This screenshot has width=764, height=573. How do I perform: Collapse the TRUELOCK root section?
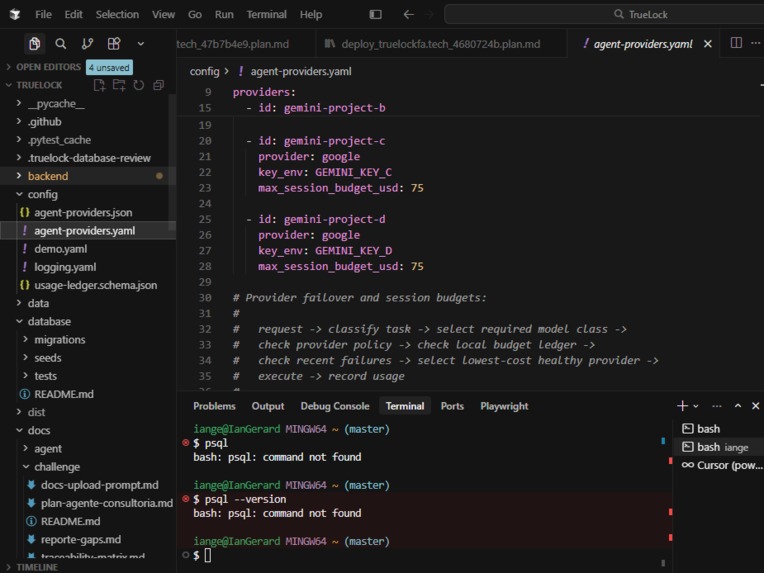[x=39, y=85]
